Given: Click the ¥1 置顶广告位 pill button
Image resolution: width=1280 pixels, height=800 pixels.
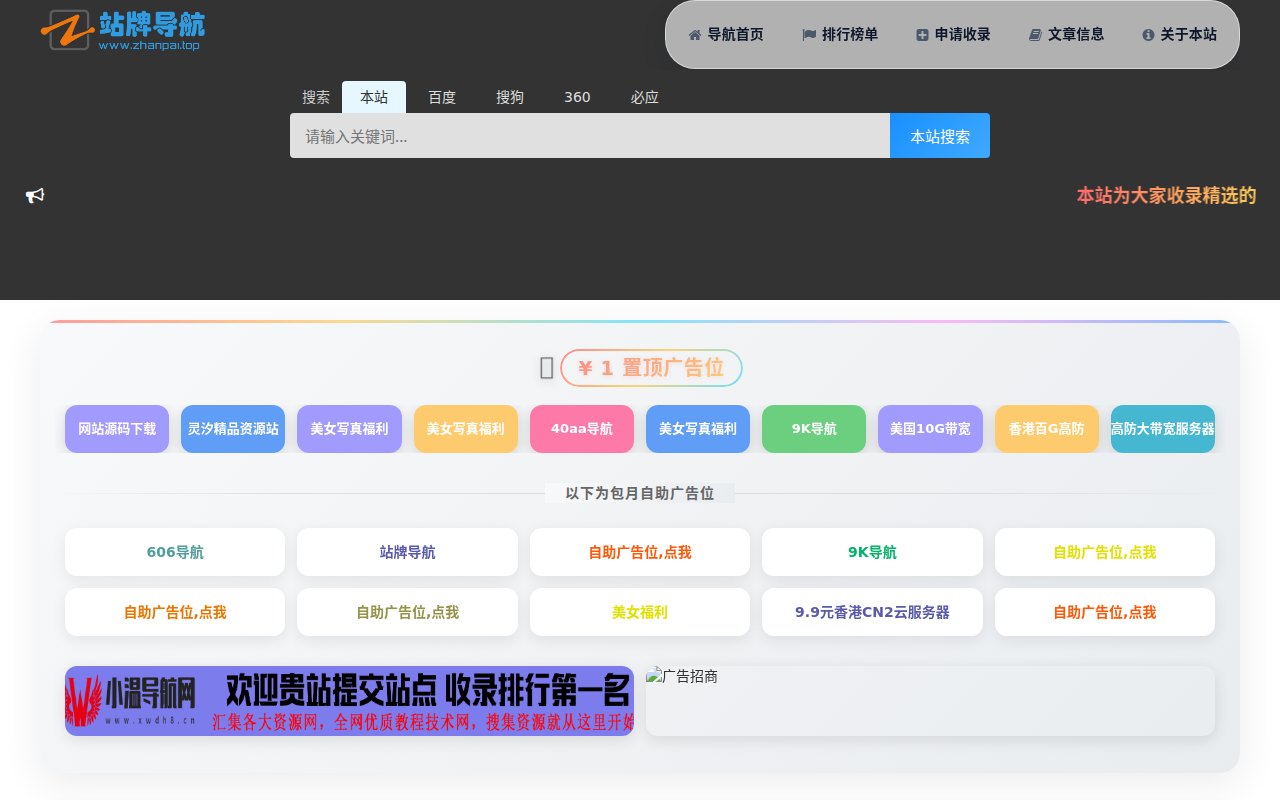Looking at the screenshot, I should click(651, 368).
